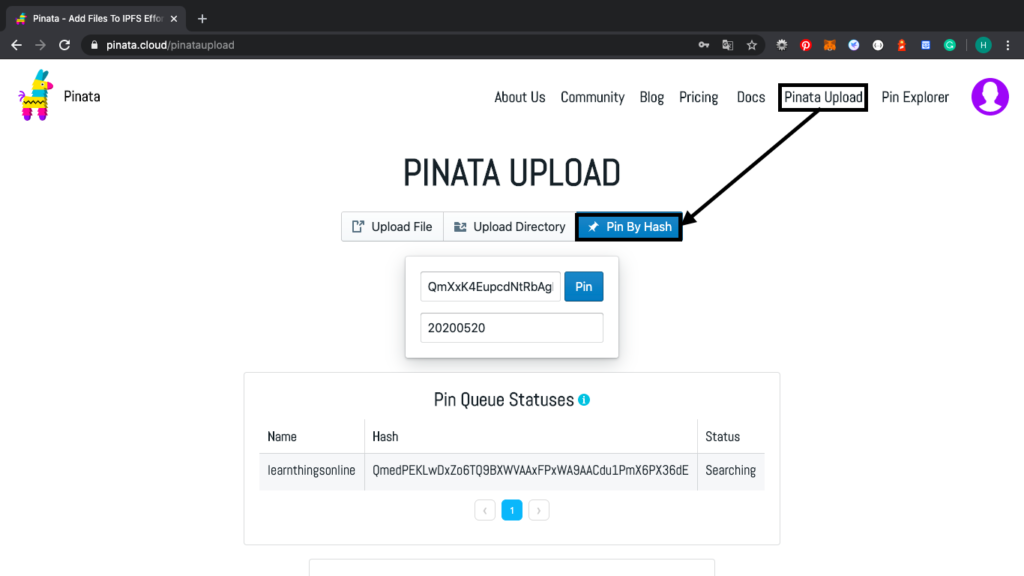Click the Pinata llama logo
Screen dimensions: 1024x576
pyautogui.click(x=35, y=95)
